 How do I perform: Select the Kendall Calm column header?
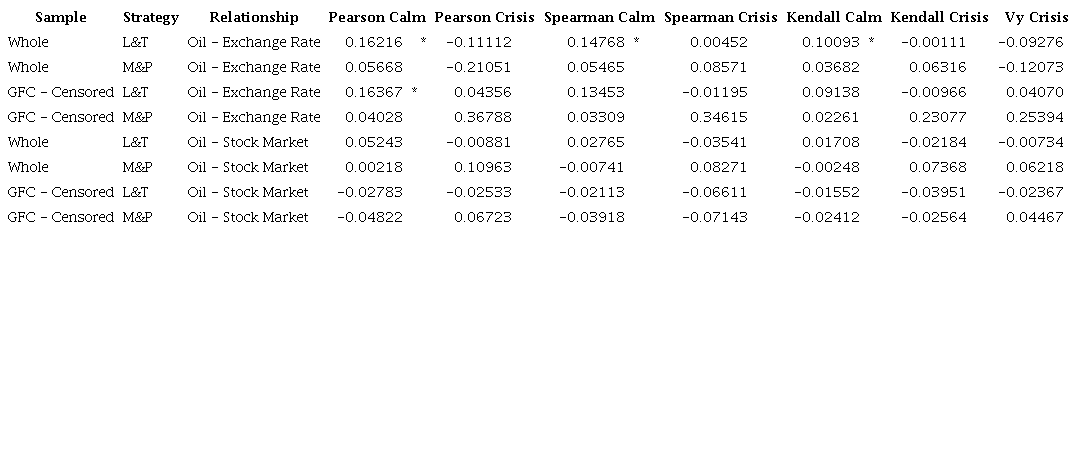tap(834, 17)
